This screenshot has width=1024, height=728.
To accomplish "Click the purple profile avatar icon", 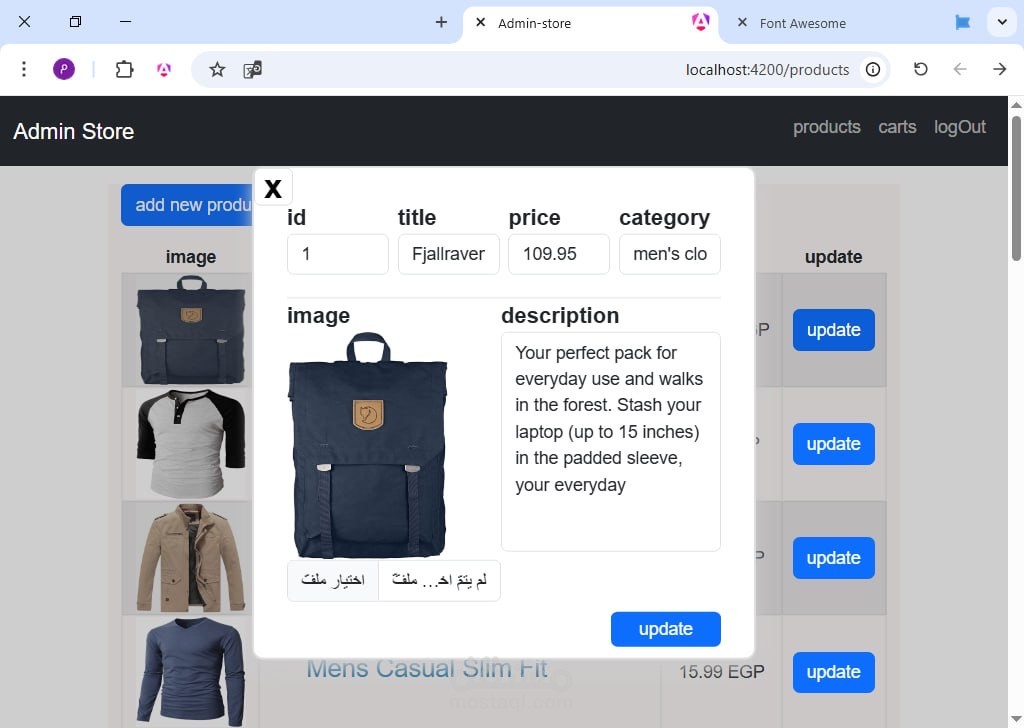I will [x=64, y=69].
